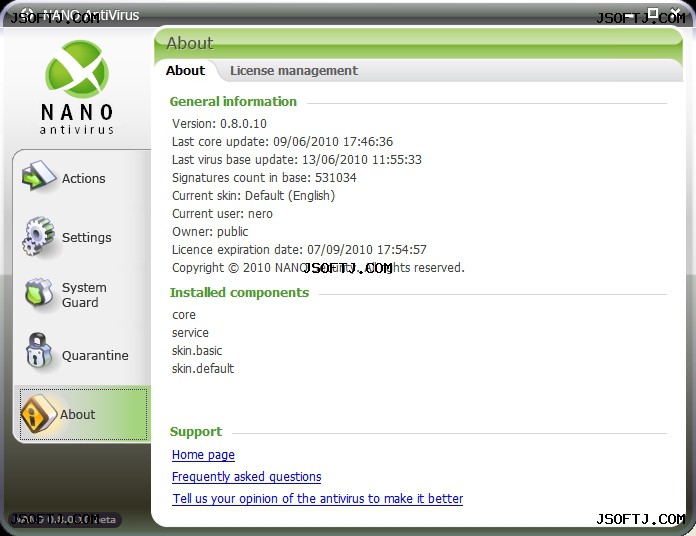
Task: Click the NANO antivirus green logo
Action: [x=77, y=69]
